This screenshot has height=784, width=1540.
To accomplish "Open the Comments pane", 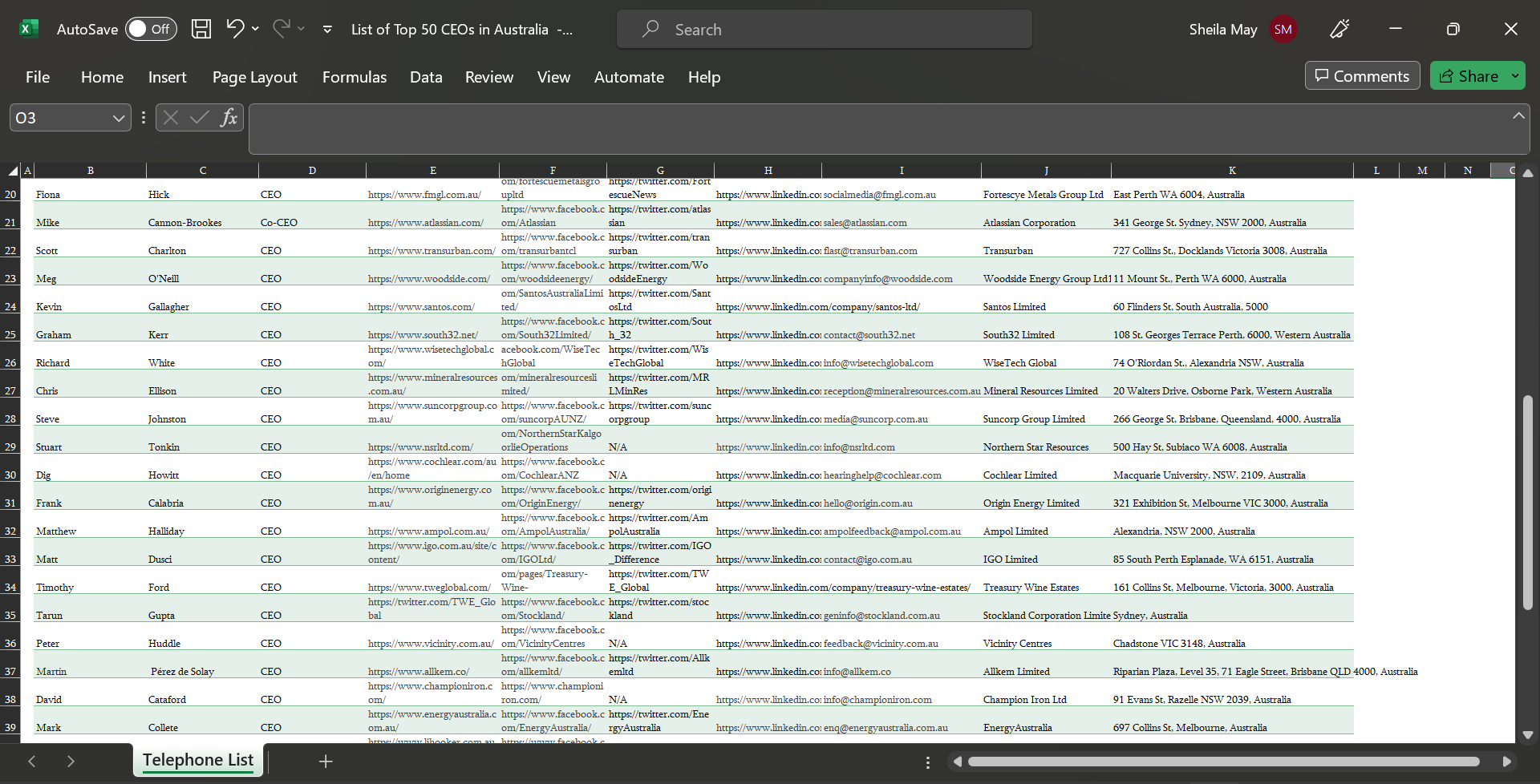I will [1362, 75].
